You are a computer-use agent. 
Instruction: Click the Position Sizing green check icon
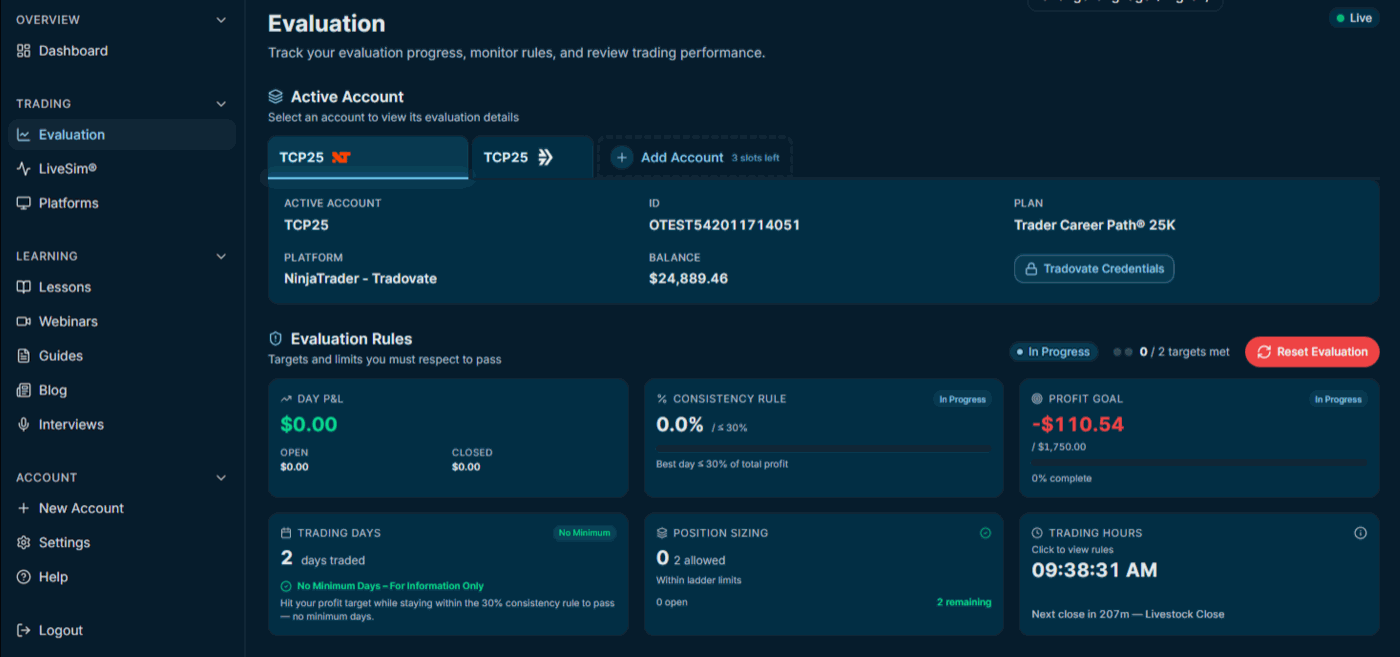point(985,533)
